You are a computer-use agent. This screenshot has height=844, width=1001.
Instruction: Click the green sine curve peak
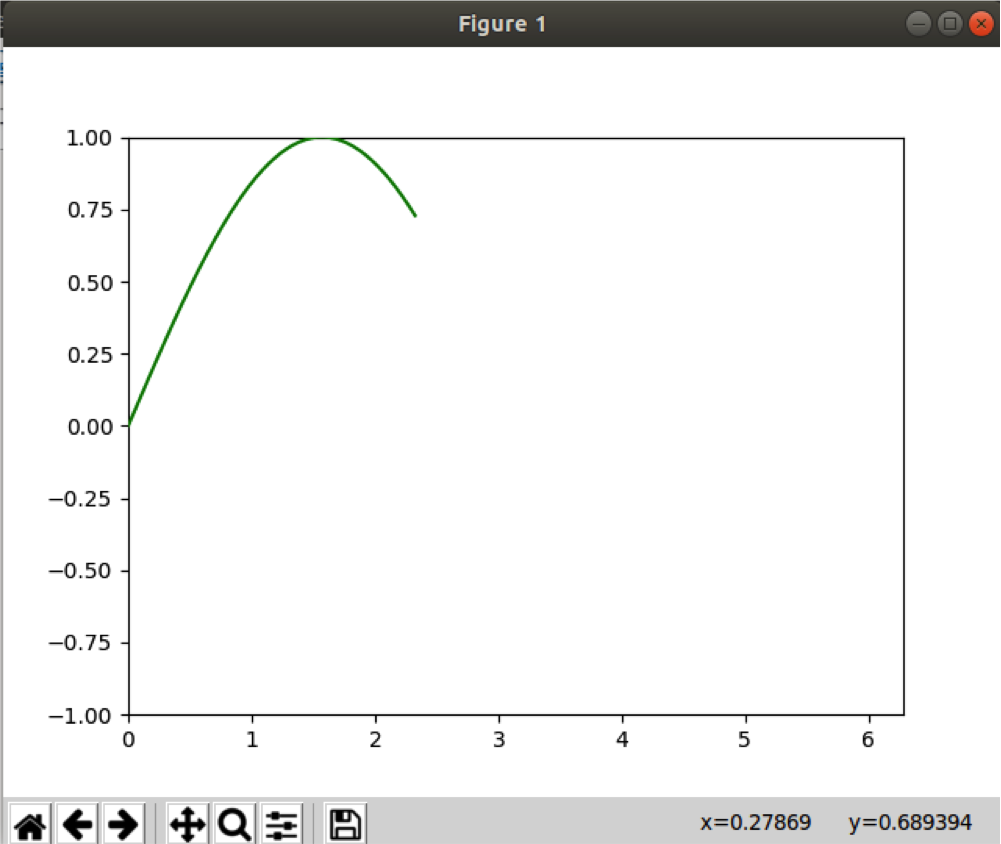point(323,139)
